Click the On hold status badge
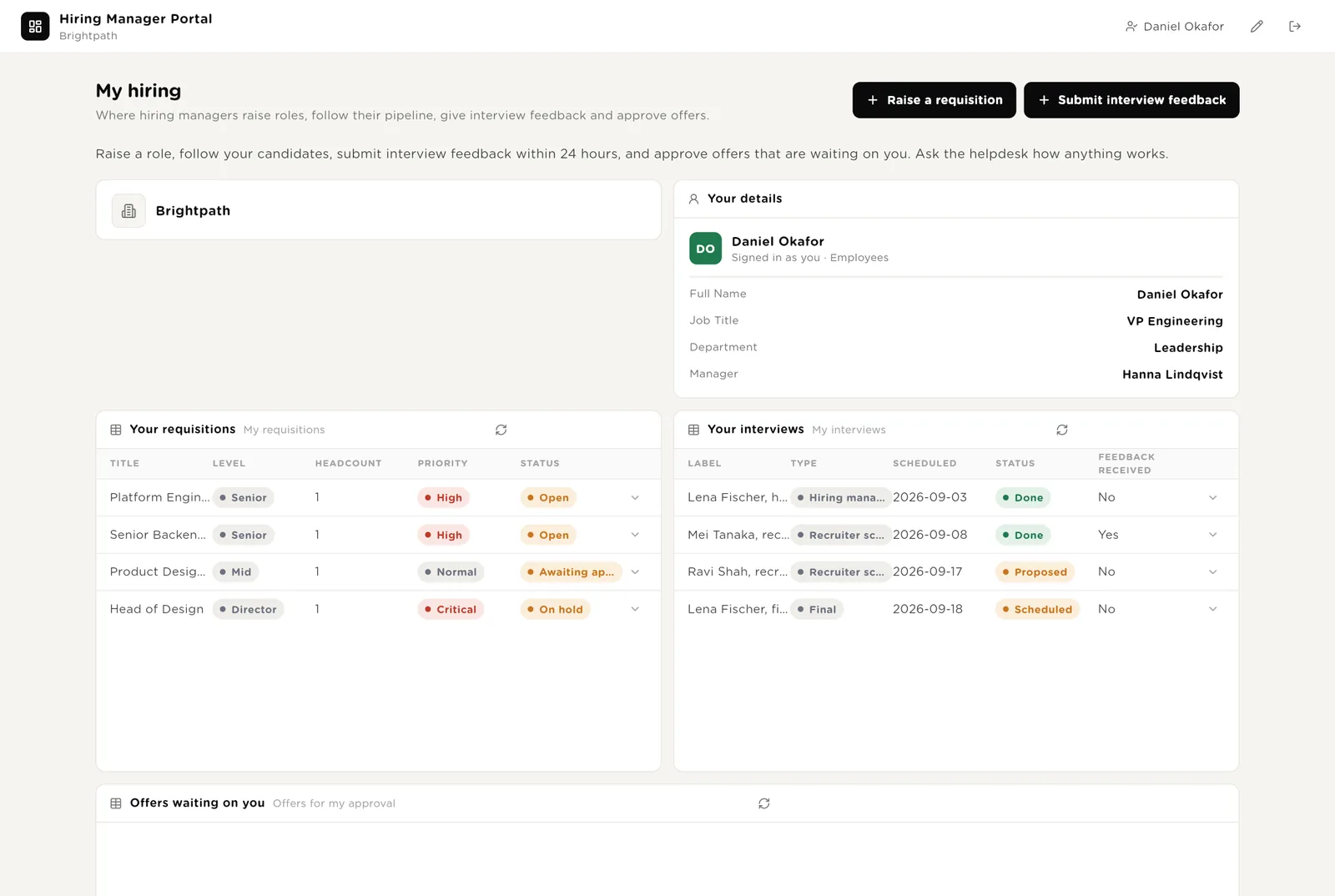1335x896 pixels. click(x=555, y=610)
